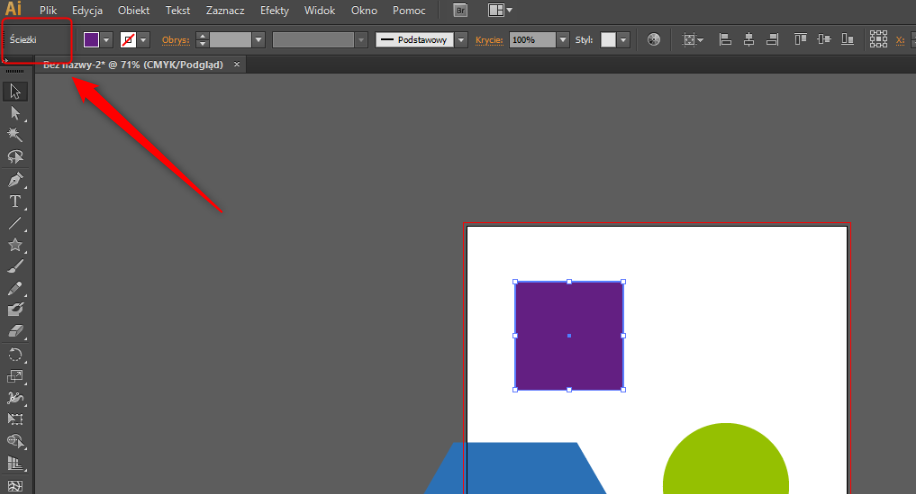Open the Widok menu

coord(320,11)
